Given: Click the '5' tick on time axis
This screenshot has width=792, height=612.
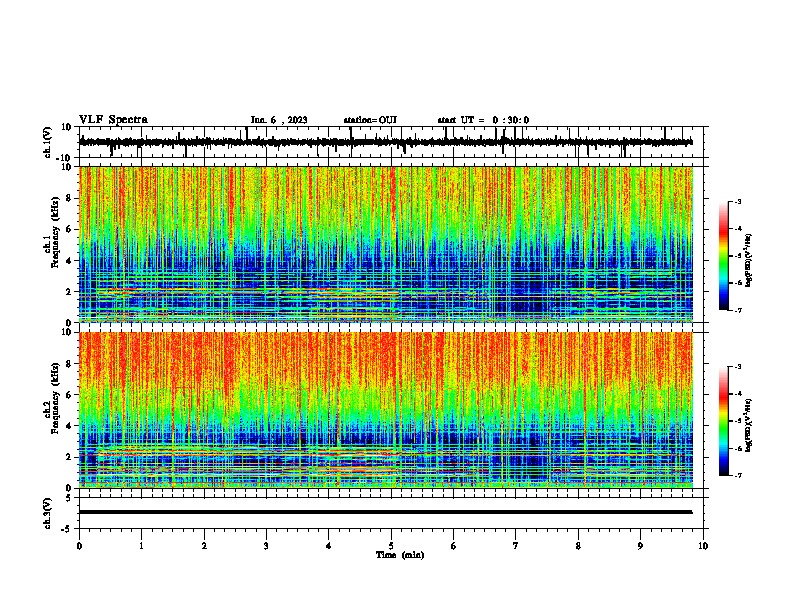Looking at the screenshot, I should 391,546.
